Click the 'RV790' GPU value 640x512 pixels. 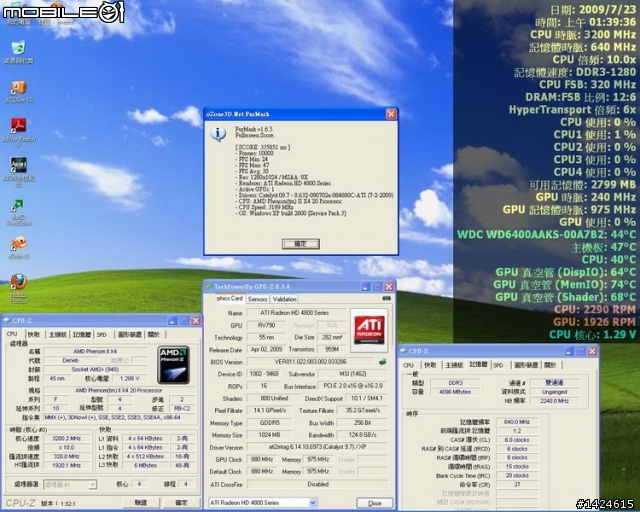click(x=267, y=325)
